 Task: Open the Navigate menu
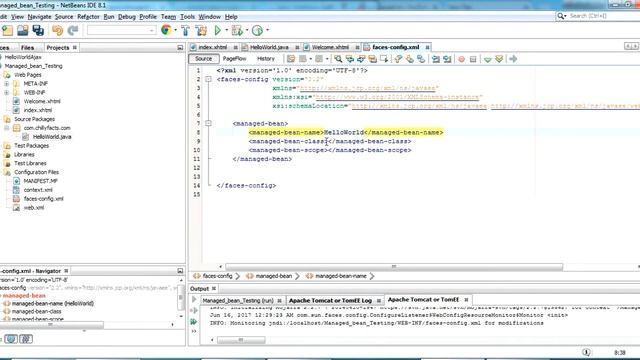click(x=39, y=17)
